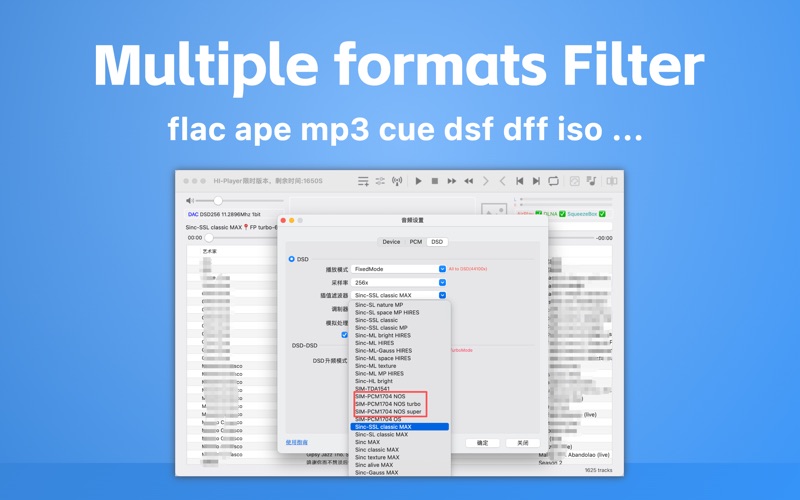Choose Sinc-ML HIRES filter option
The width and height of the screenshot is (800, 500).
point(374,343)
